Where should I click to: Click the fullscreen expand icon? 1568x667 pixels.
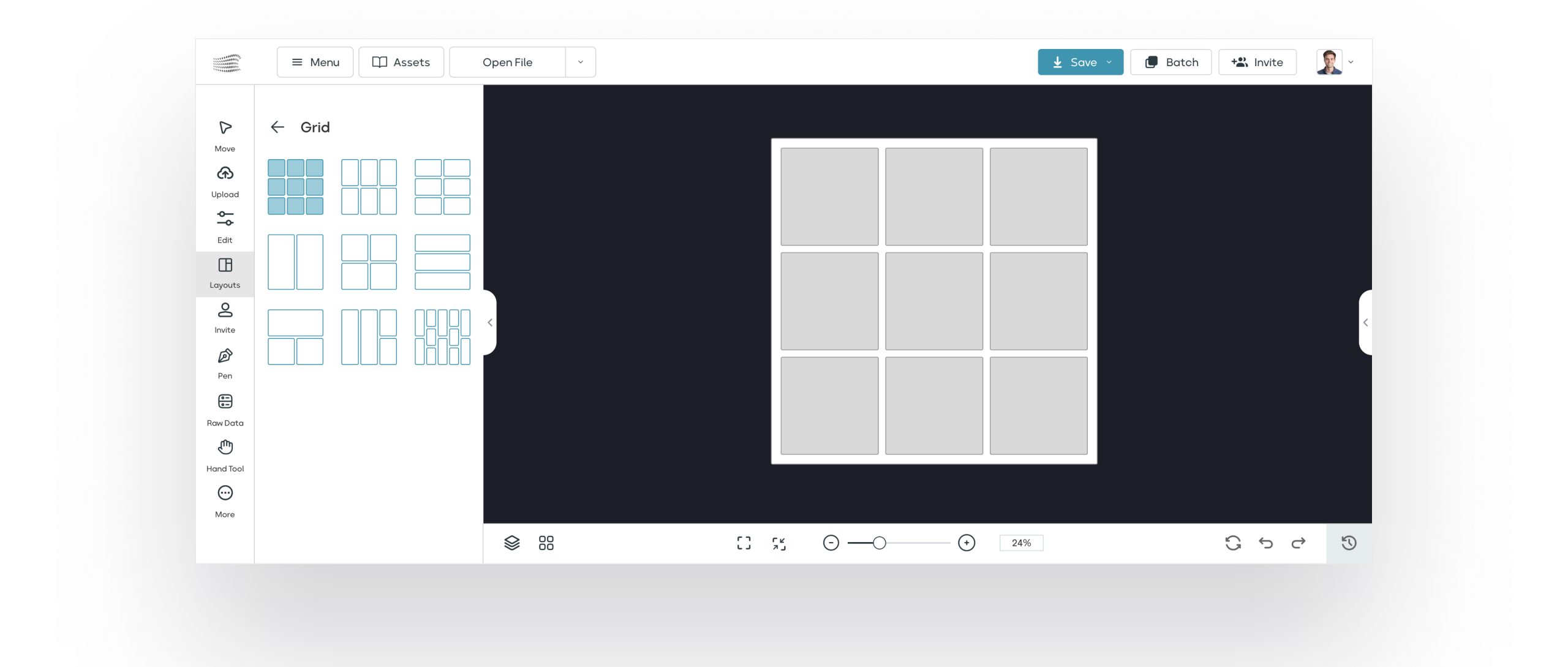click(x=744, y=543)
